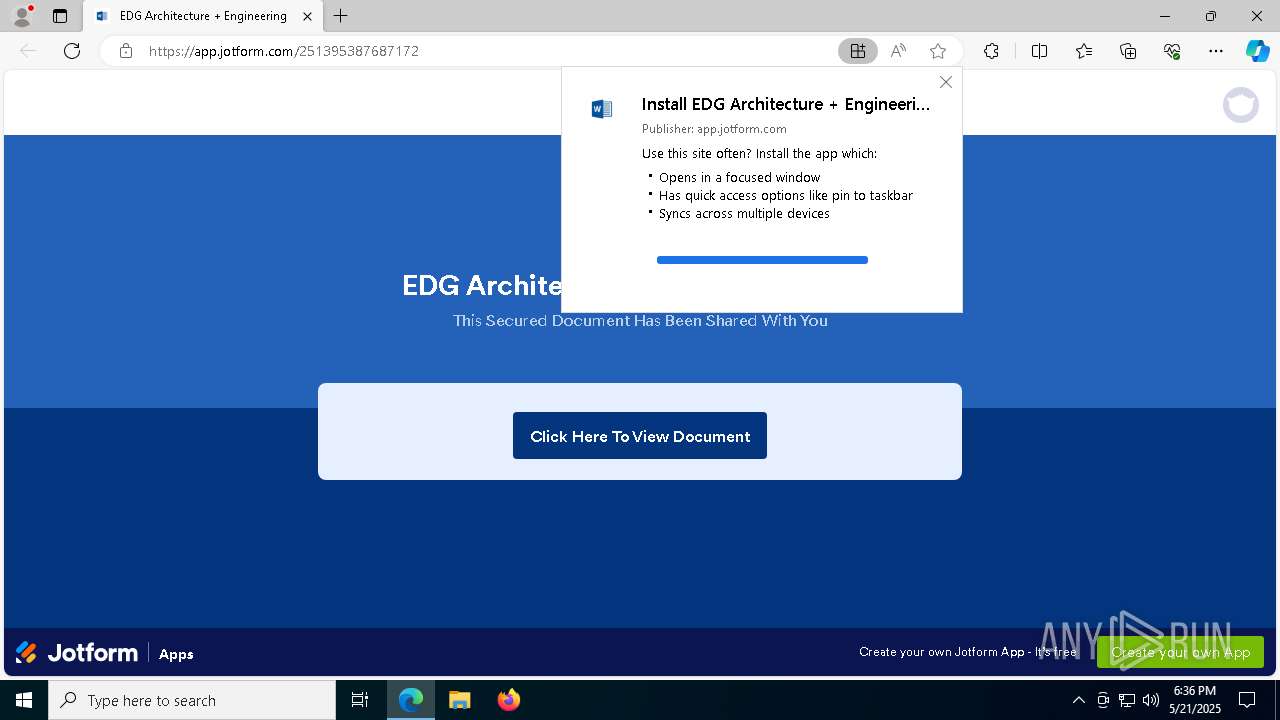The image size is (1280, 720).
Task: Click the volume speaker tray icon
Action: [x=1151, y=700]
